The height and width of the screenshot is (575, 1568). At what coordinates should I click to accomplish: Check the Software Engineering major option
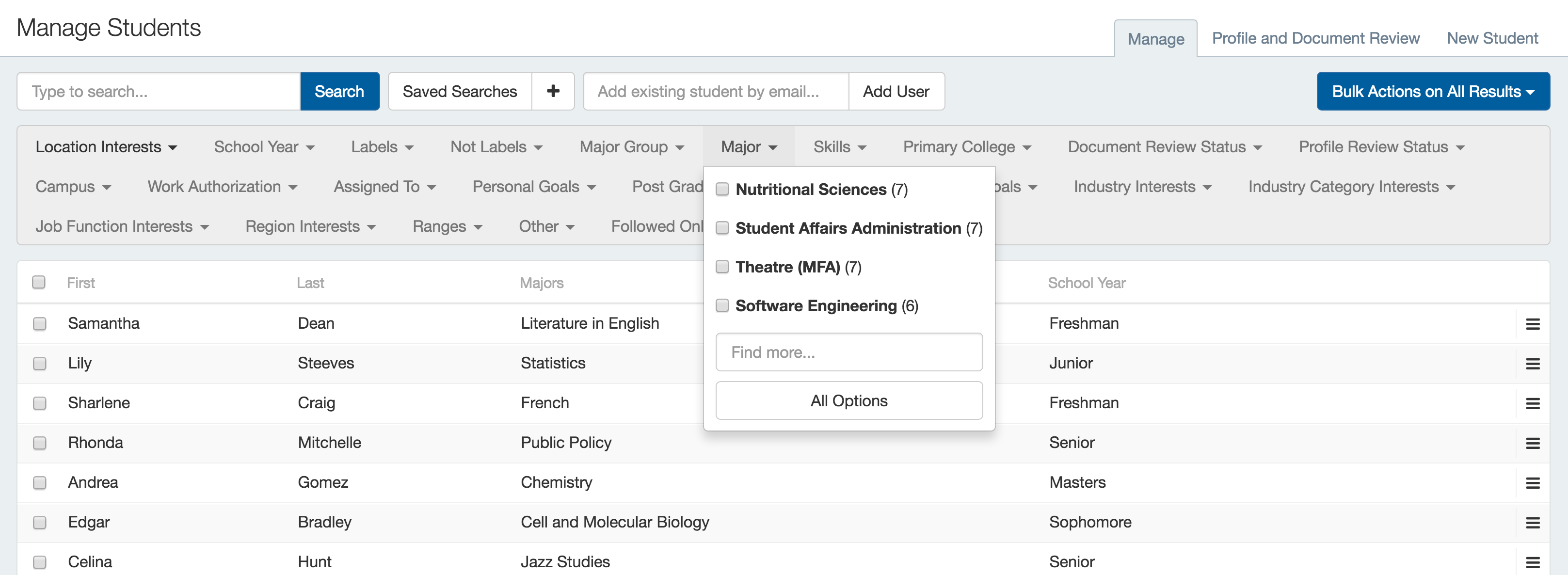coord(722,305)
